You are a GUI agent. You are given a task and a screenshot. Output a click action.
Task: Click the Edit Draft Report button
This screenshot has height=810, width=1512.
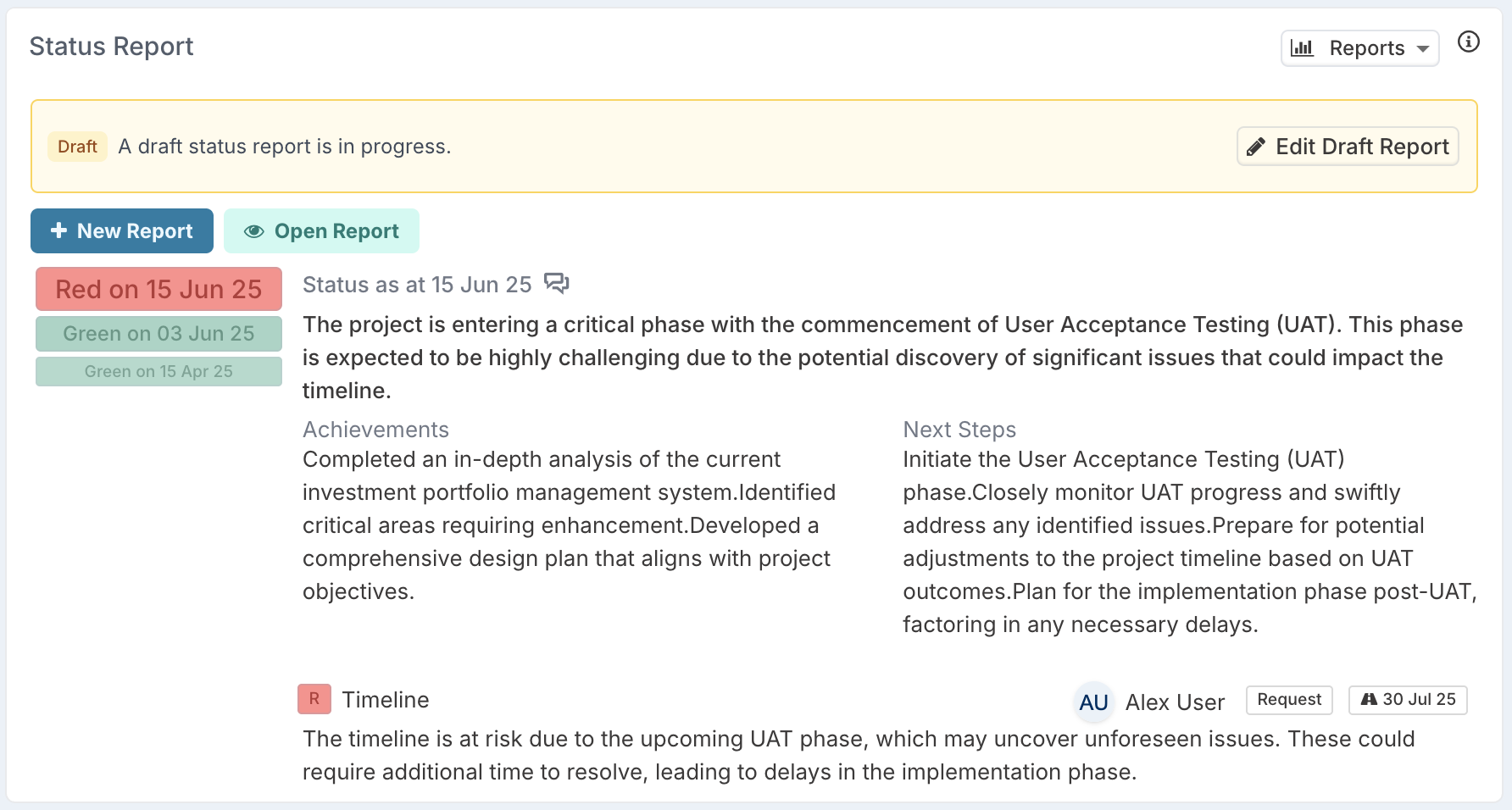(1348, 147)
